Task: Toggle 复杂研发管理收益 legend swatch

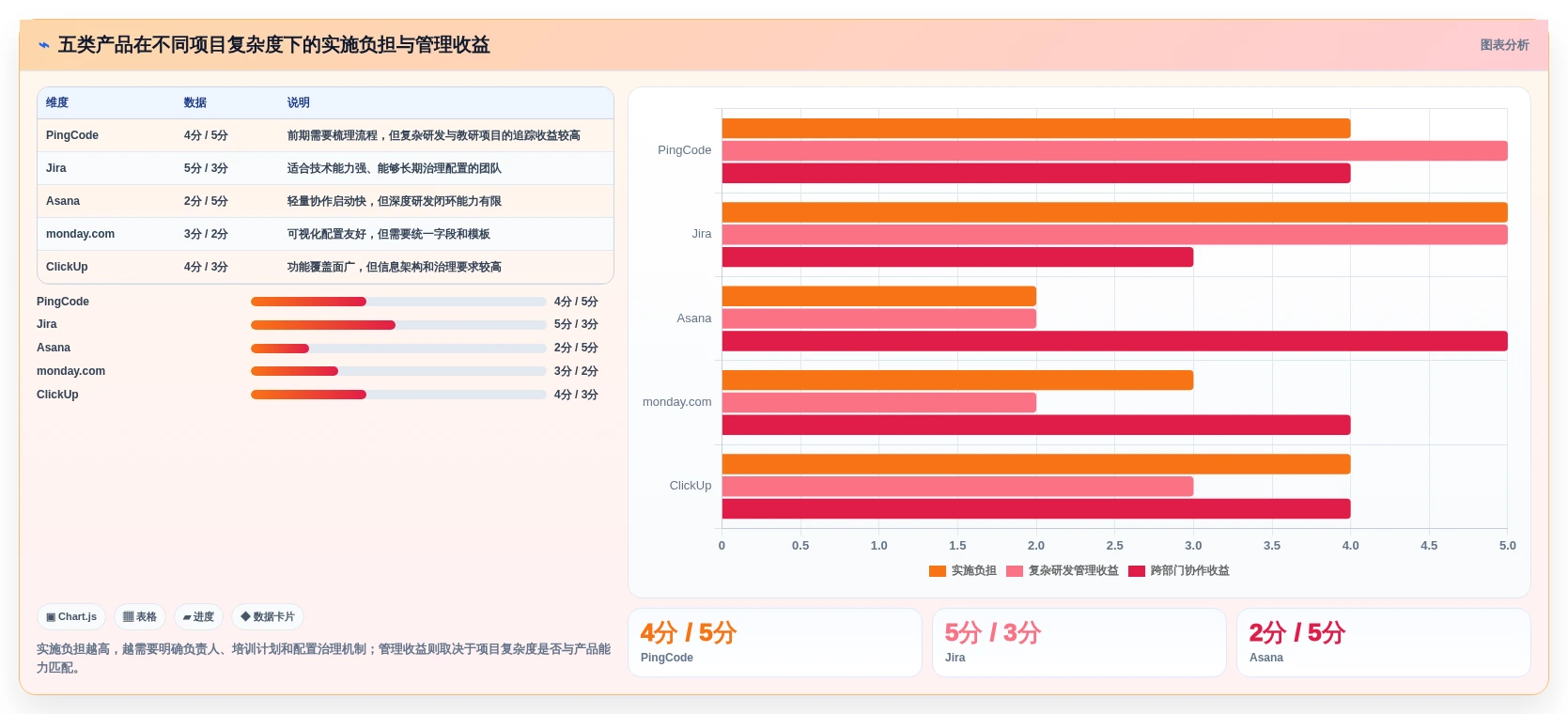Action: pos(1014,571)
